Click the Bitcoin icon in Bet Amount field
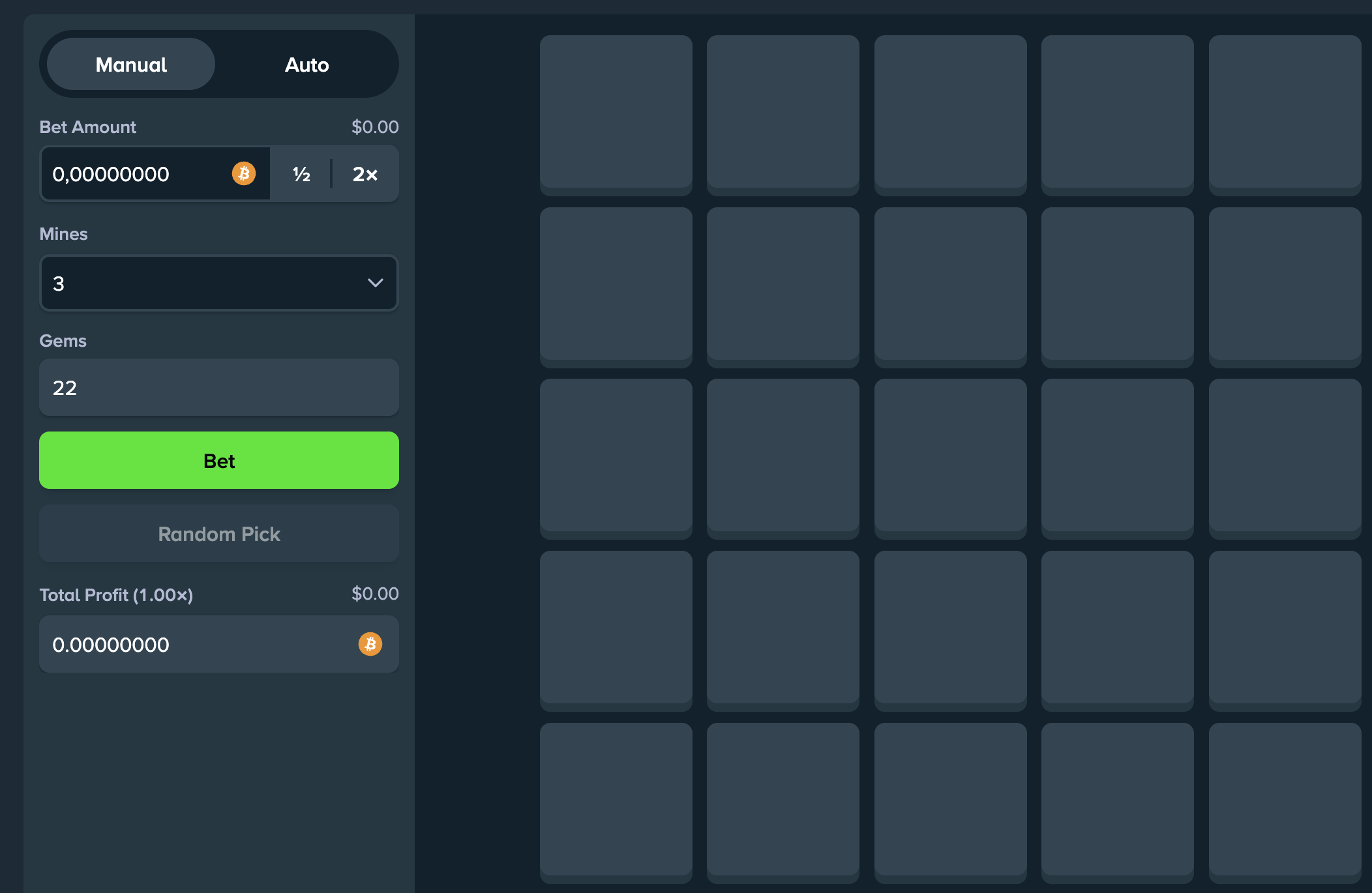Screen dimensions: 1372x893 244,173
